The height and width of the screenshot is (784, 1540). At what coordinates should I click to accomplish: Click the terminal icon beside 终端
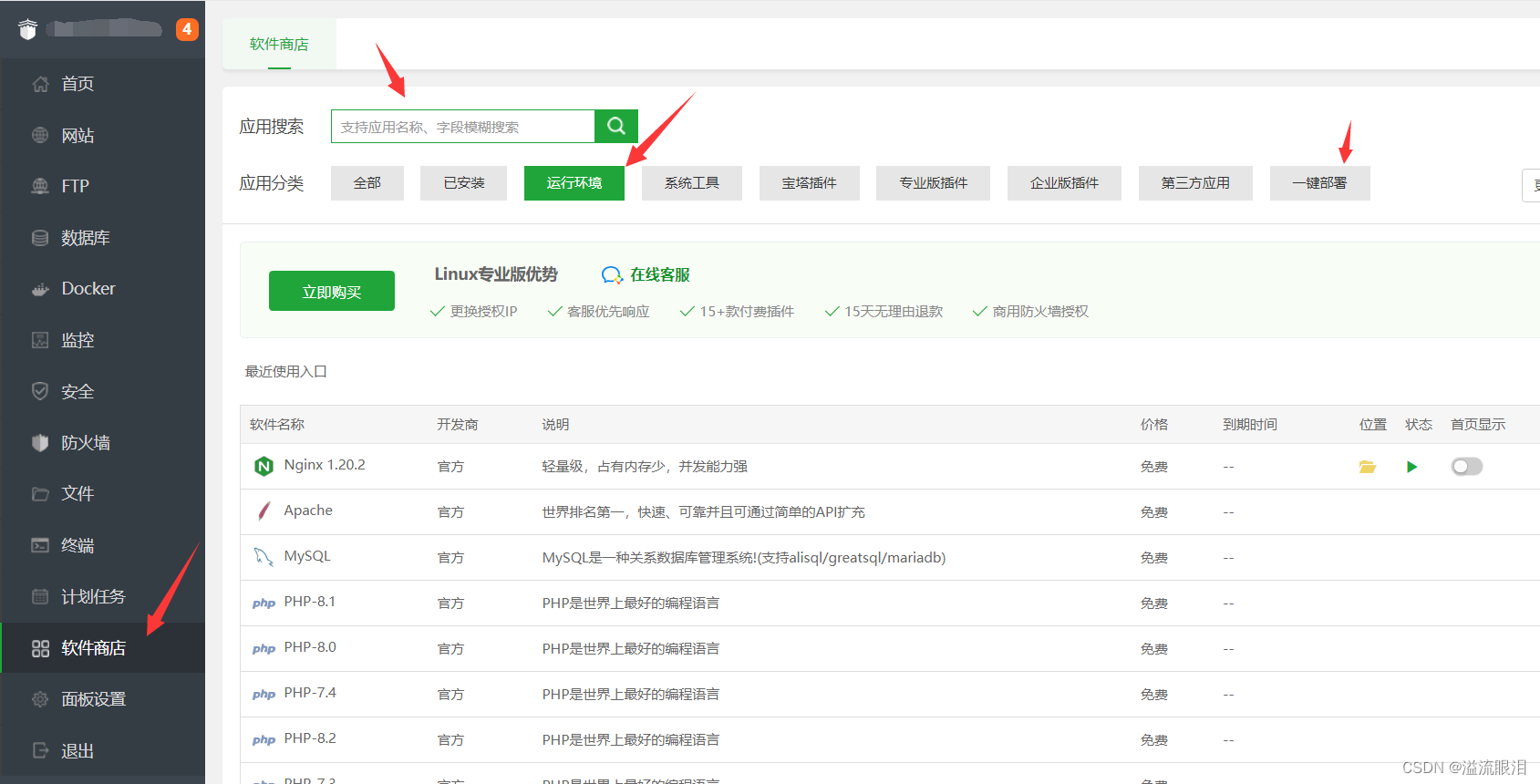[x=40, y=545]
